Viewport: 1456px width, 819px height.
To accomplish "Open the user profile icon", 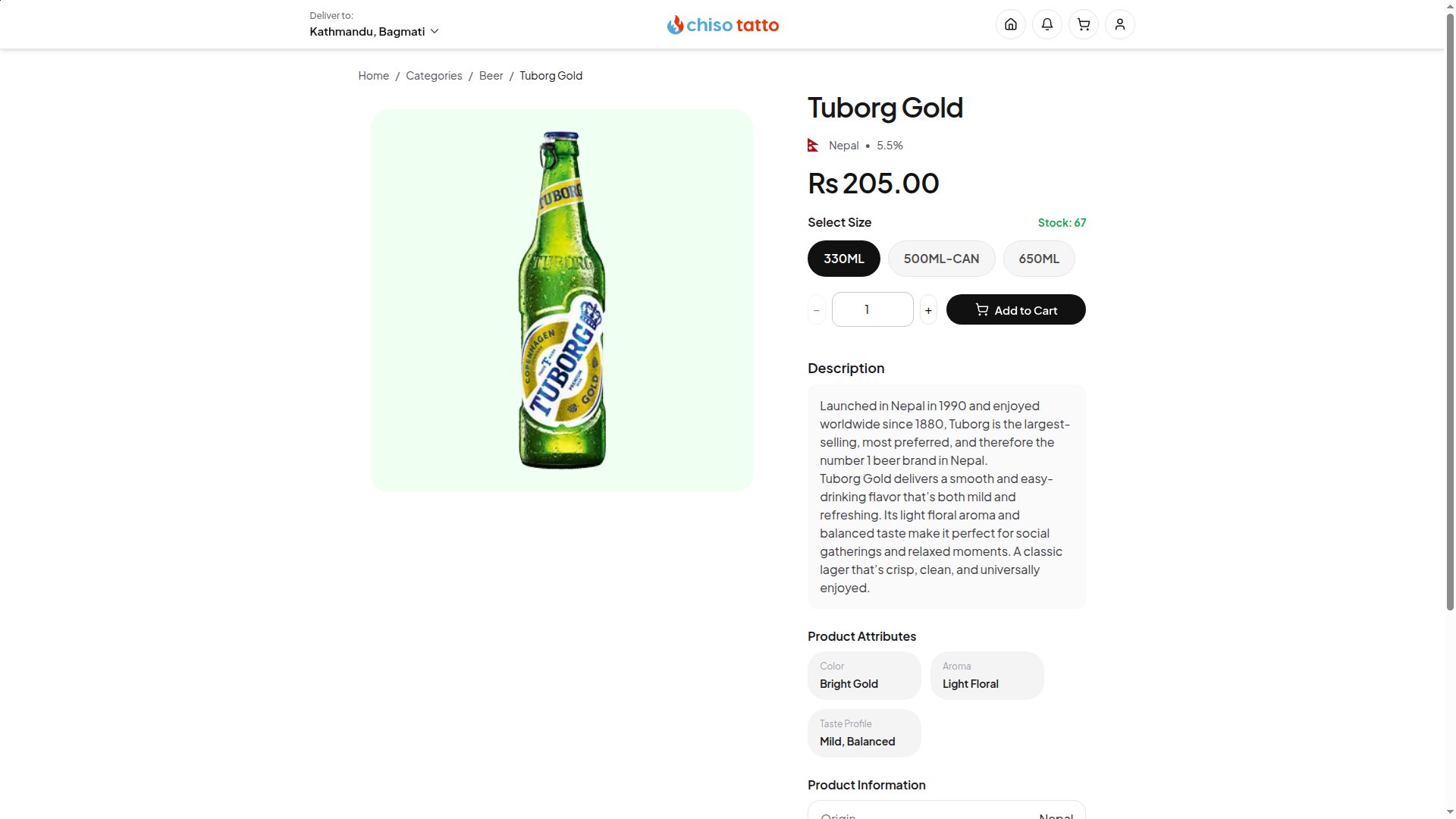I will click(x=1120, y=24).
